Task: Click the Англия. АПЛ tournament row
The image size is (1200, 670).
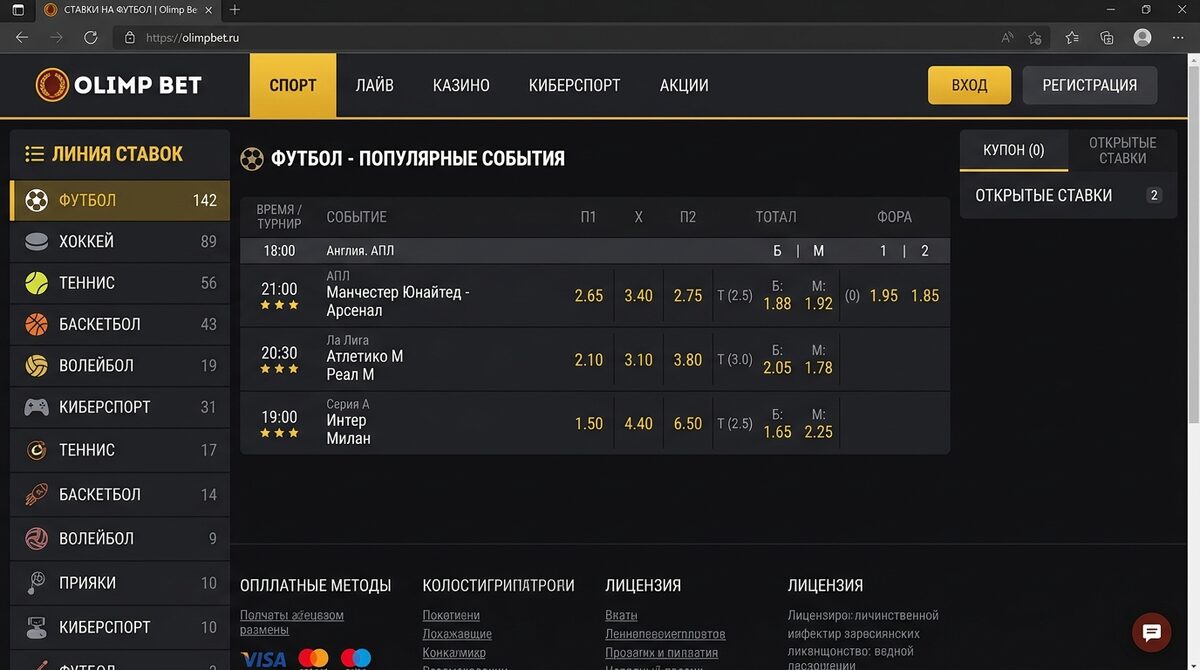Action: click(595, 251)
